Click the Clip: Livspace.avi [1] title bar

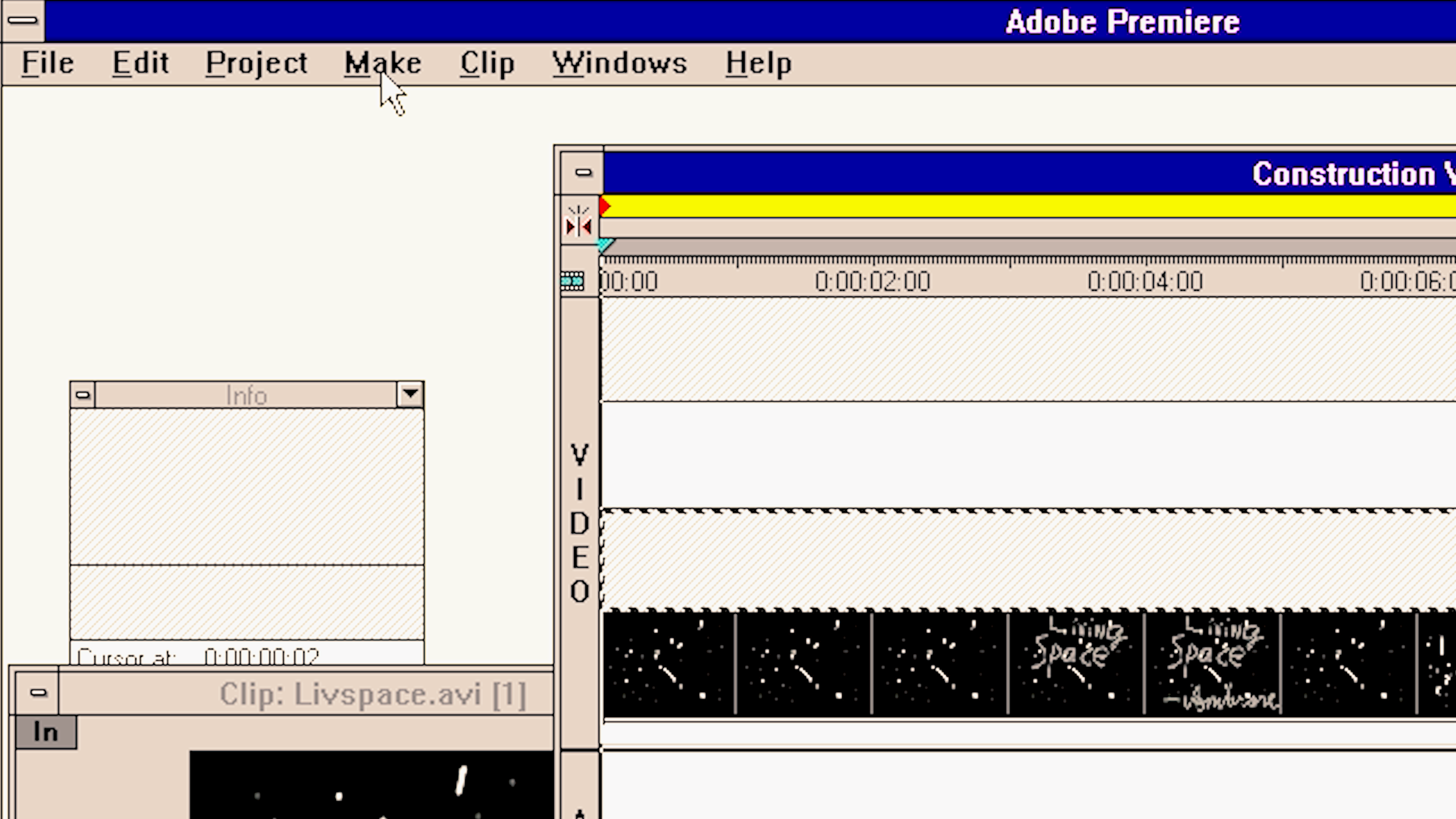[x=305, y=693]
